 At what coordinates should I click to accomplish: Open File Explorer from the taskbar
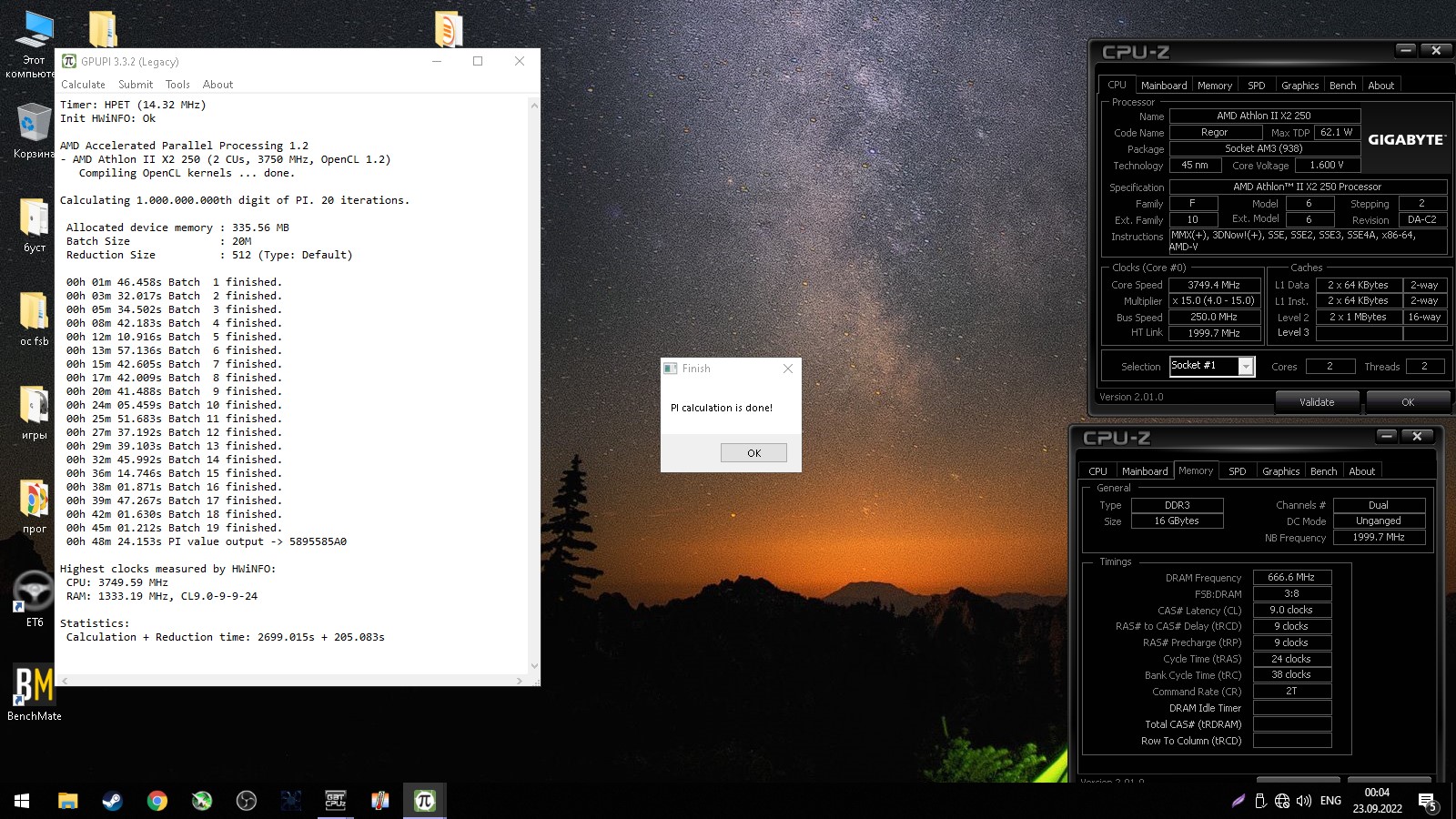[67, 801]
